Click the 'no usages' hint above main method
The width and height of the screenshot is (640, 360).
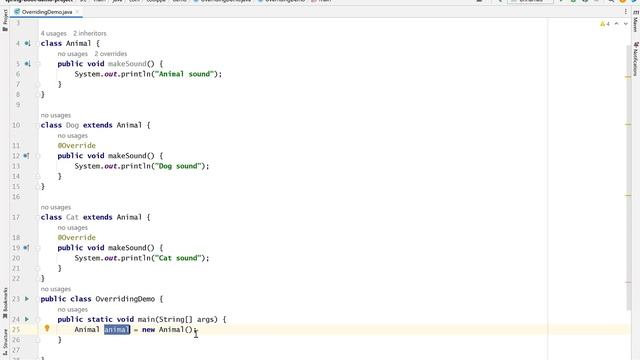72,309
